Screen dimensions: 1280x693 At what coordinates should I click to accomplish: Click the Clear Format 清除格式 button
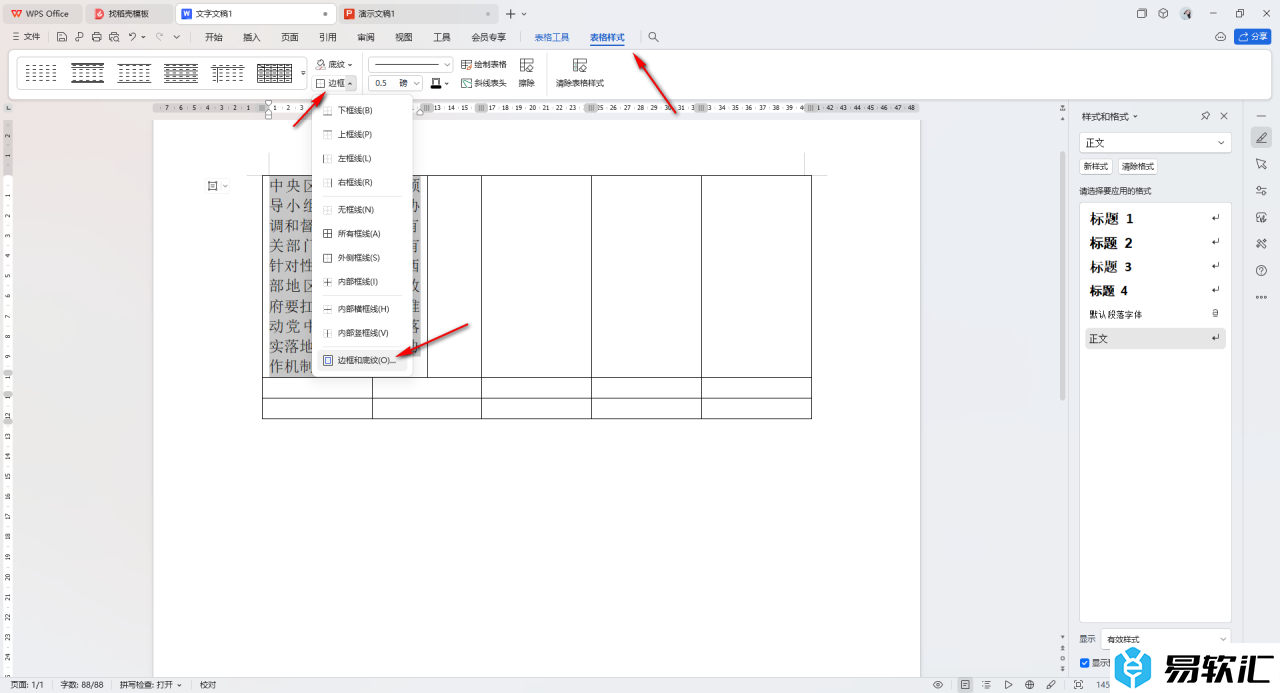coord(1138,167)
